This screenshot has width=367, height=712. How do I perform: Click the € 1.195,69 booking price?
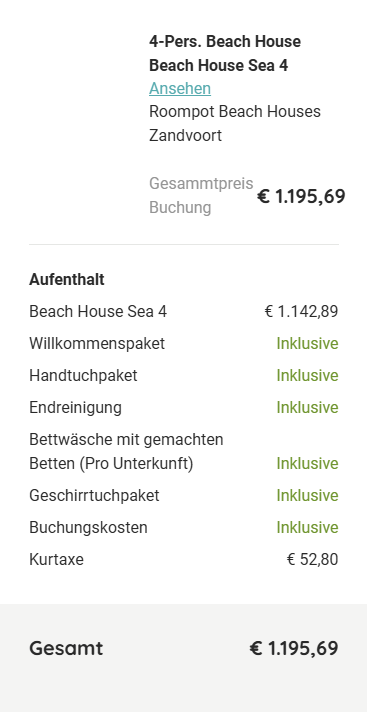tap(301, 197)
